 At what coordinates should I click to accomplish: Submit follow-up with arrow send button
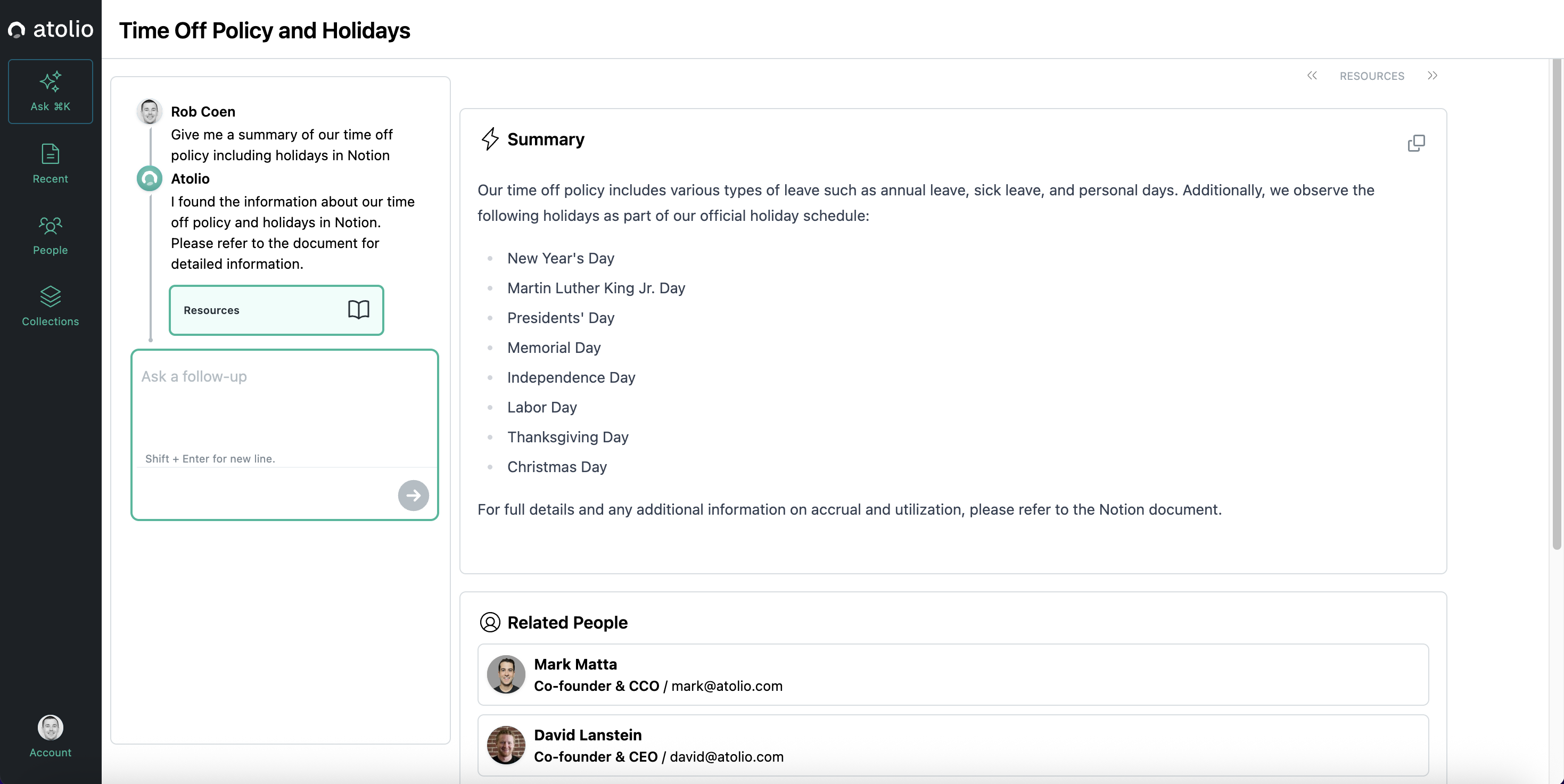(x=413, y=495)
